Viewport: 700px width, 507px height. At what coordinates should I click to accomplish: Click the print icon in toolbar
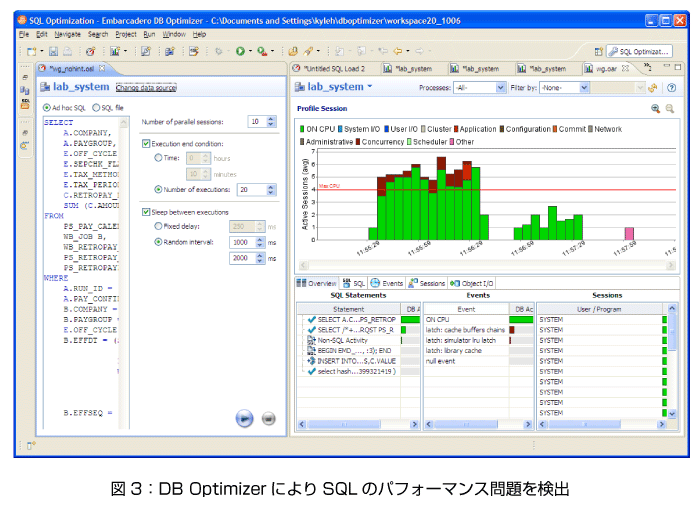(67, 51)
